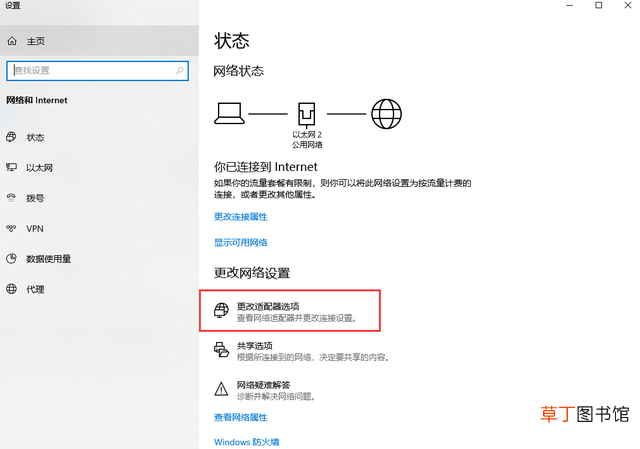Minimize the 设置 window
Screen dimensions: 640x449
pyautogui.click(x=570, y=5)
